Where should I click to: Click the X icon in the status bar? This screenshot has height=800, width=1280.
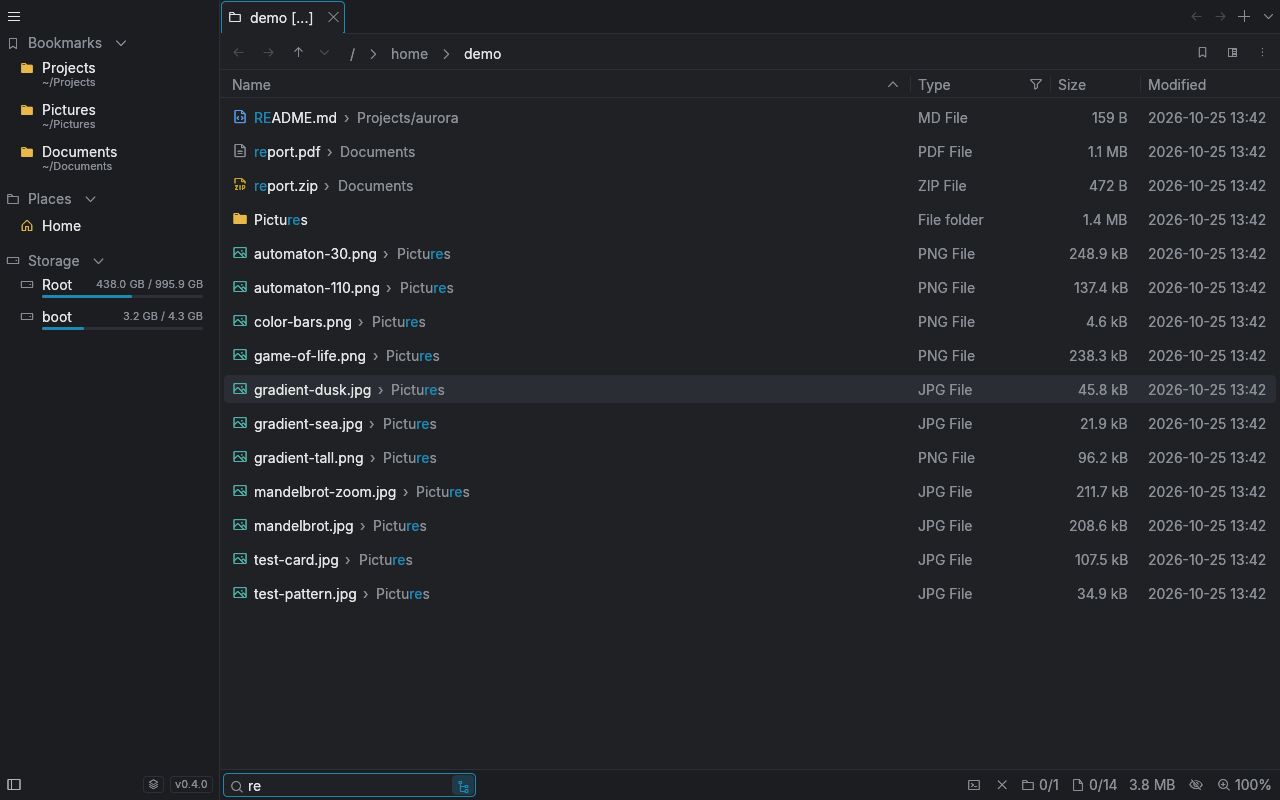pyautogui.click(x=1002, y=785)
